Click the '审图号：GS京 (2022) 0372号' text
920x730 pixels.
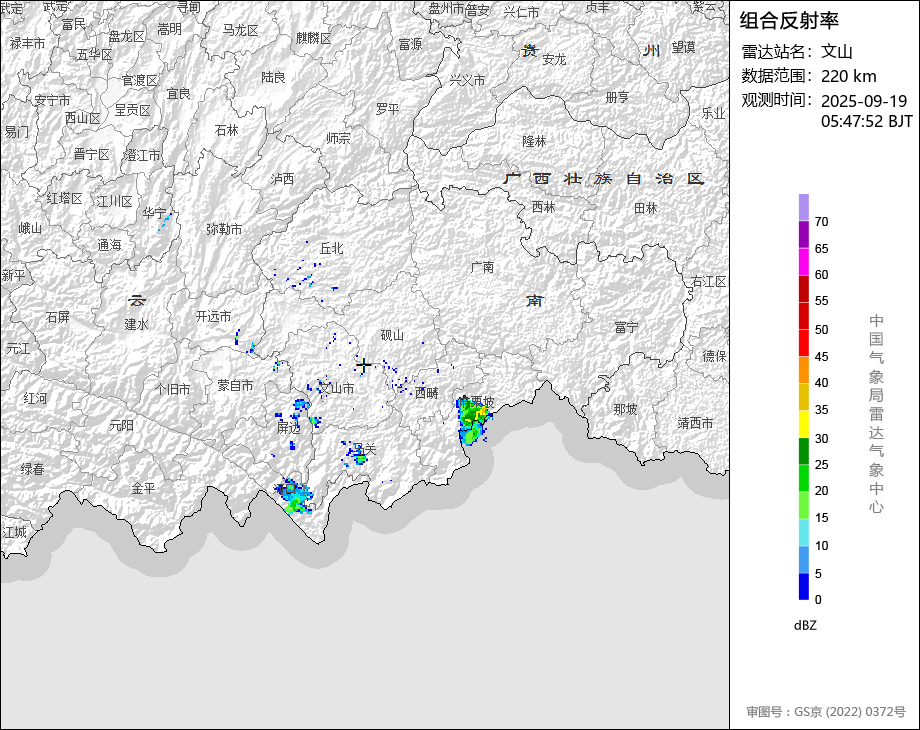coord(826,712)
